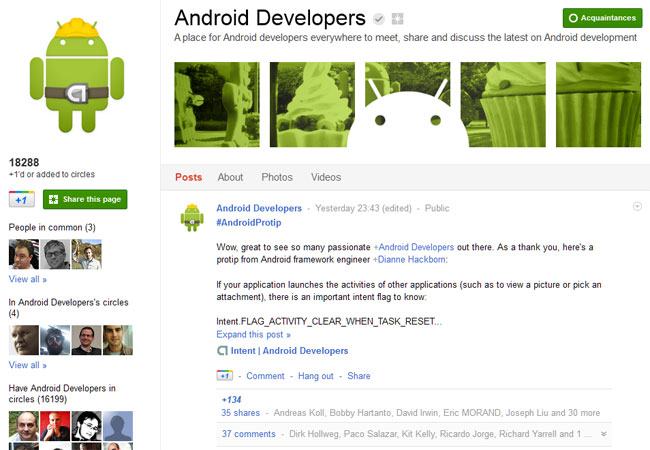The width and height of the screenshot is (650, 450).
Task: Open the default silhouette avatar in followers
Action: coord(118,426)
